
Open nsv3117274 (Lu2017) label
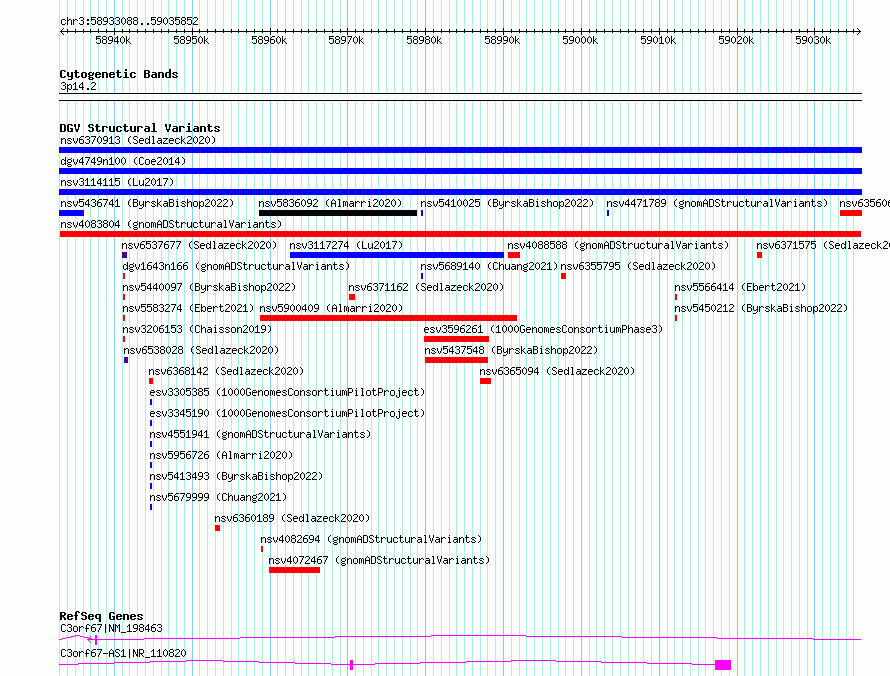(x=346, y=245)
